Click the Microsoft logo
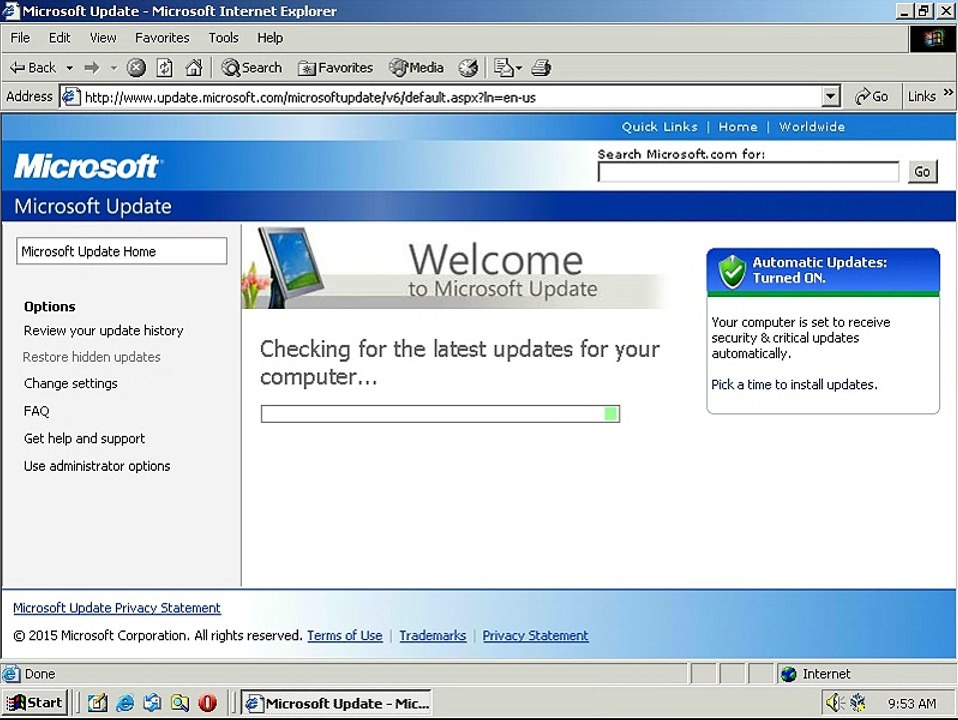Viewport: 958px width, 720px height. click(87, 166)
